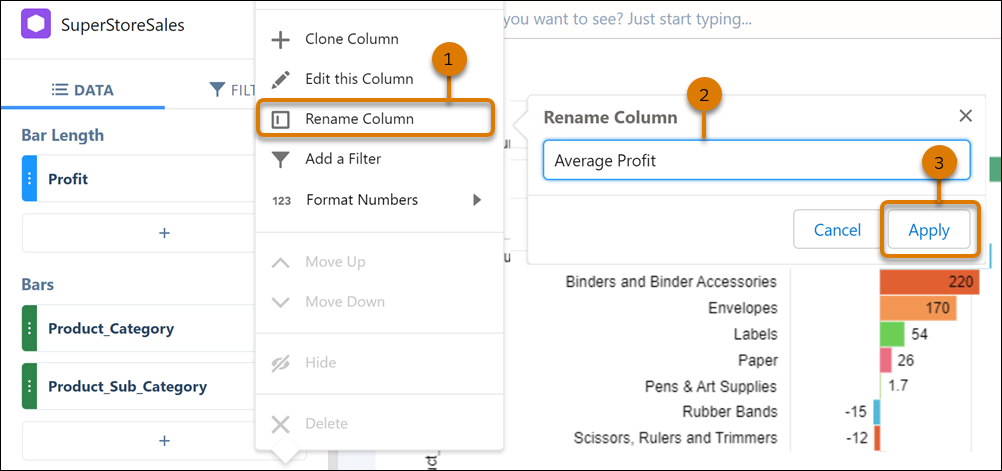The height and width of the screenshot is (471, 1002).
Task: Open the Product_Category handle menu
Action: [x=29, y=328]
